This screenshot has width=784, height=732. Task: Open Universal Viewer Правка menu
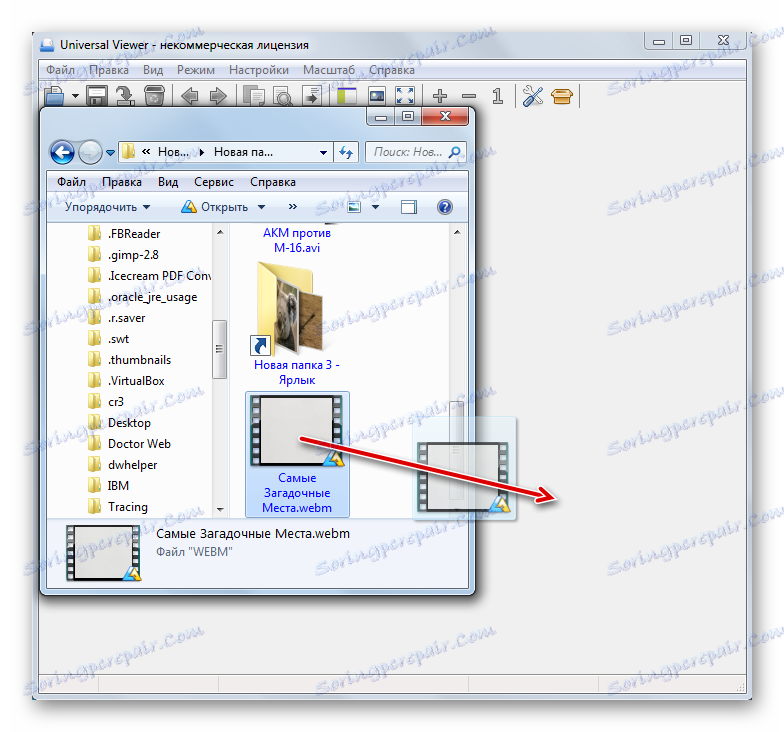click(109, 70)
